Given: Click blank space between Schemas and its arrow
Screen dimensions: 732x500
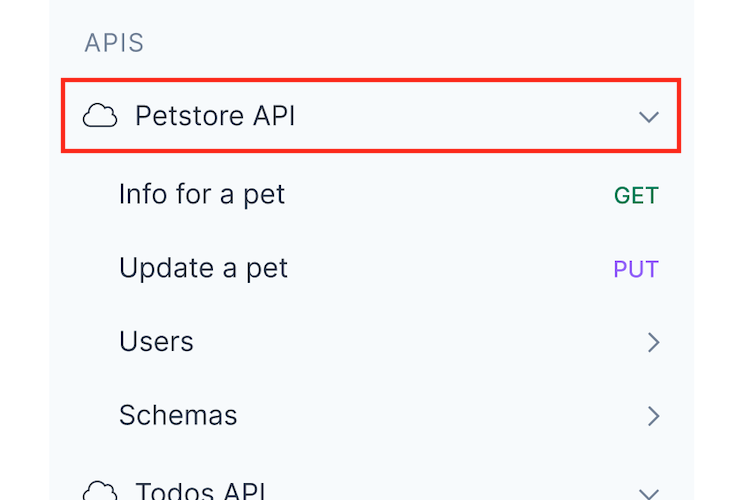Looking at the screenshot, I should [x=440, y=416].
